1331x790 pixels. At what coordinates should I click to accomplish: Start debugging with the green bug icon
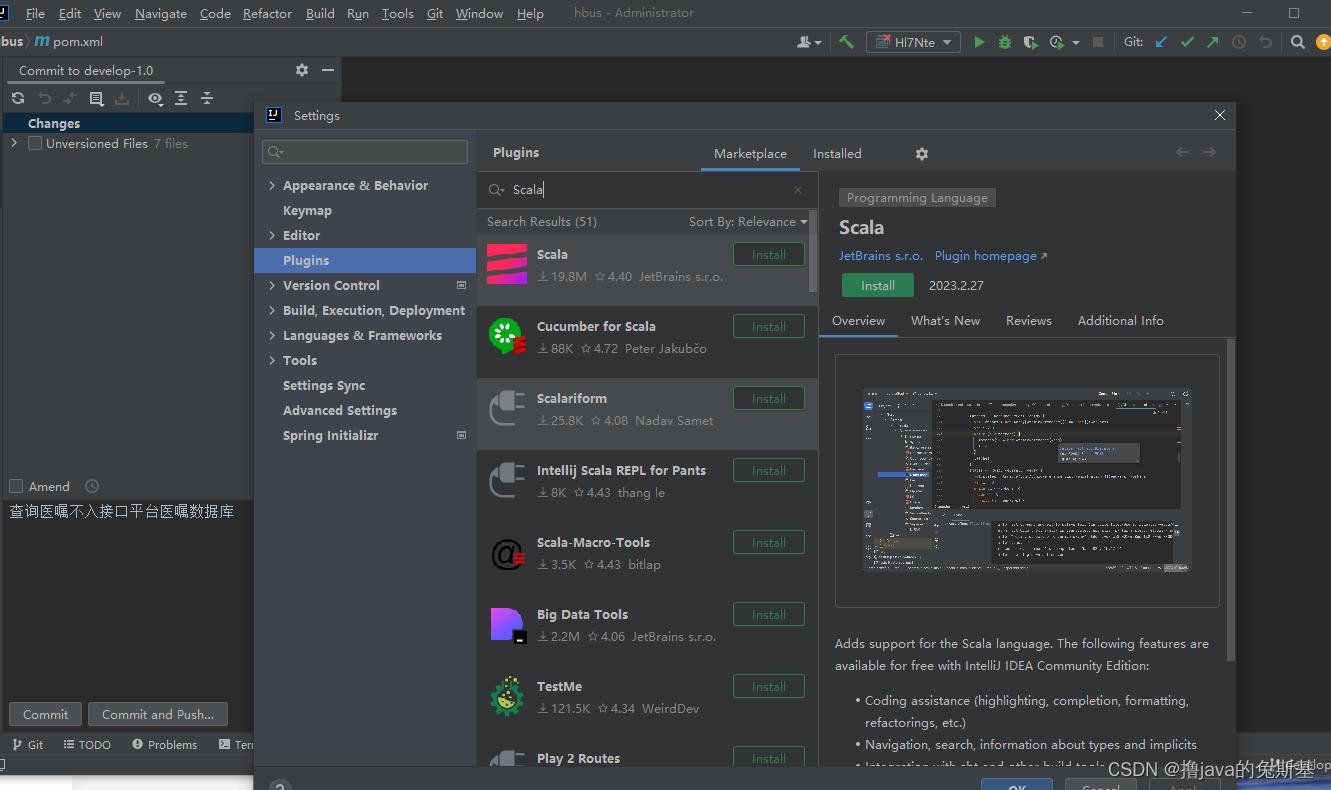tap(1005, 42)
